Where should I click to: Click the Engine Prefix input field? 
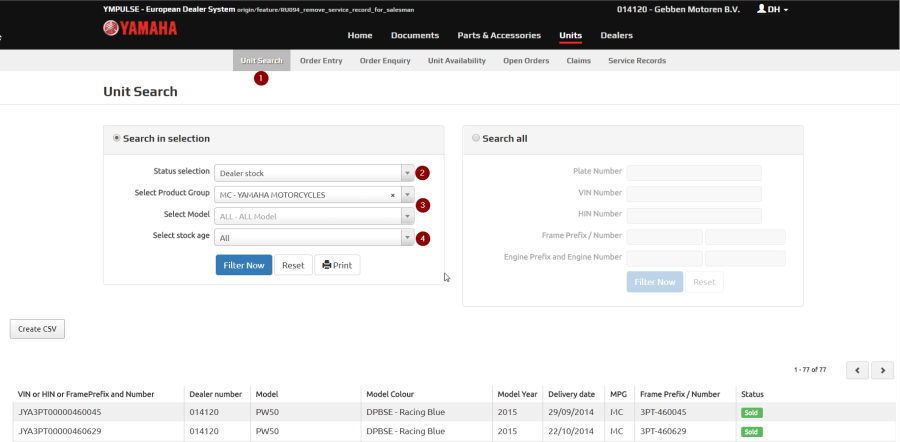click(665, 258)
